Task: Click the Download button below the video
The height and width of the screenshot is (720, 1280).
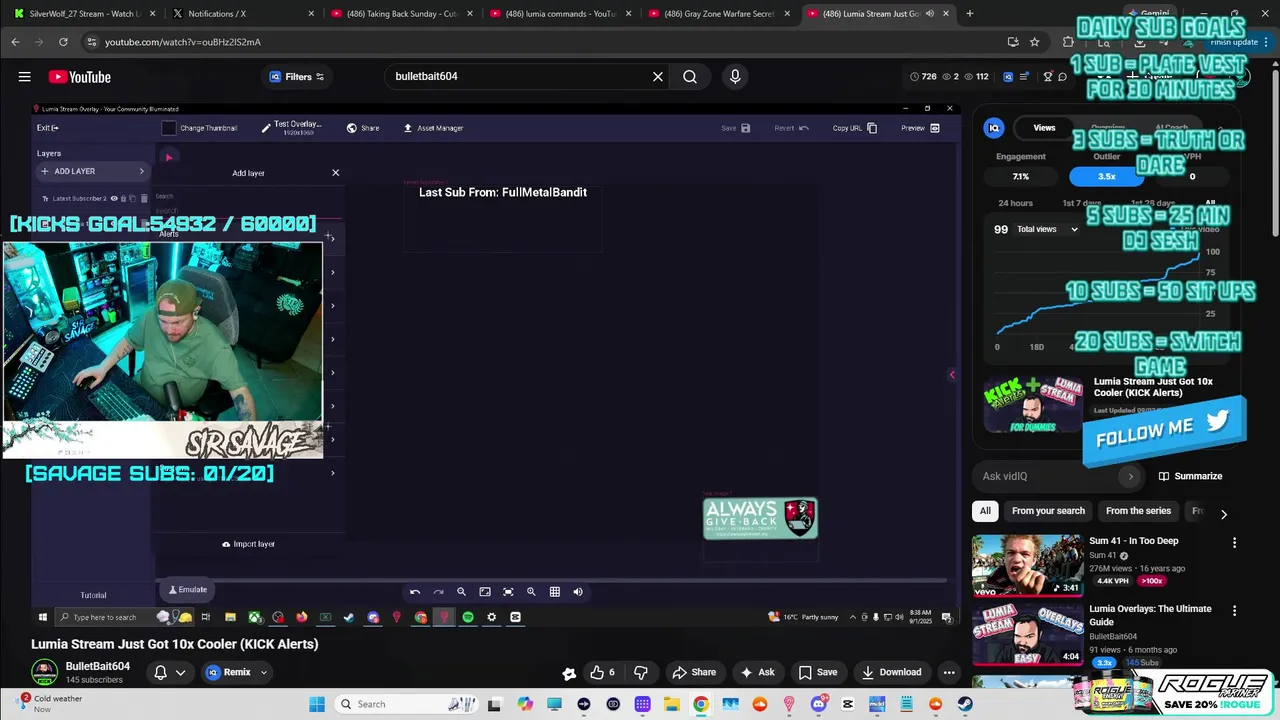Action: click(x=891, y=672)
